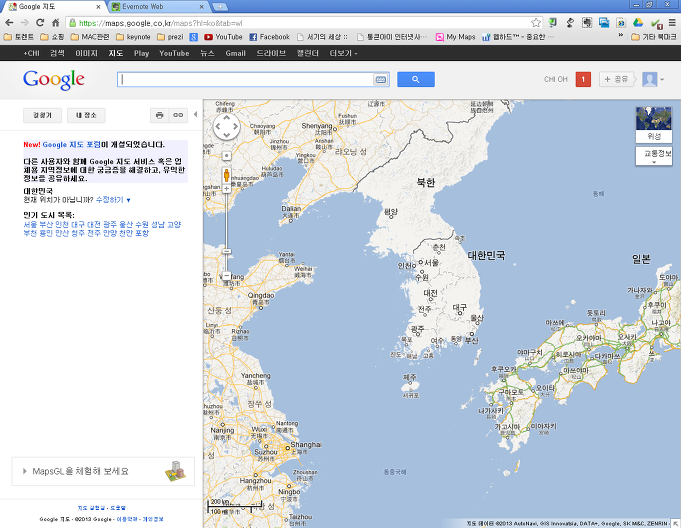The width and height of the screenshot is (681, 528).
Task: Click the print icon in left panel
Action: pos(159,115)
